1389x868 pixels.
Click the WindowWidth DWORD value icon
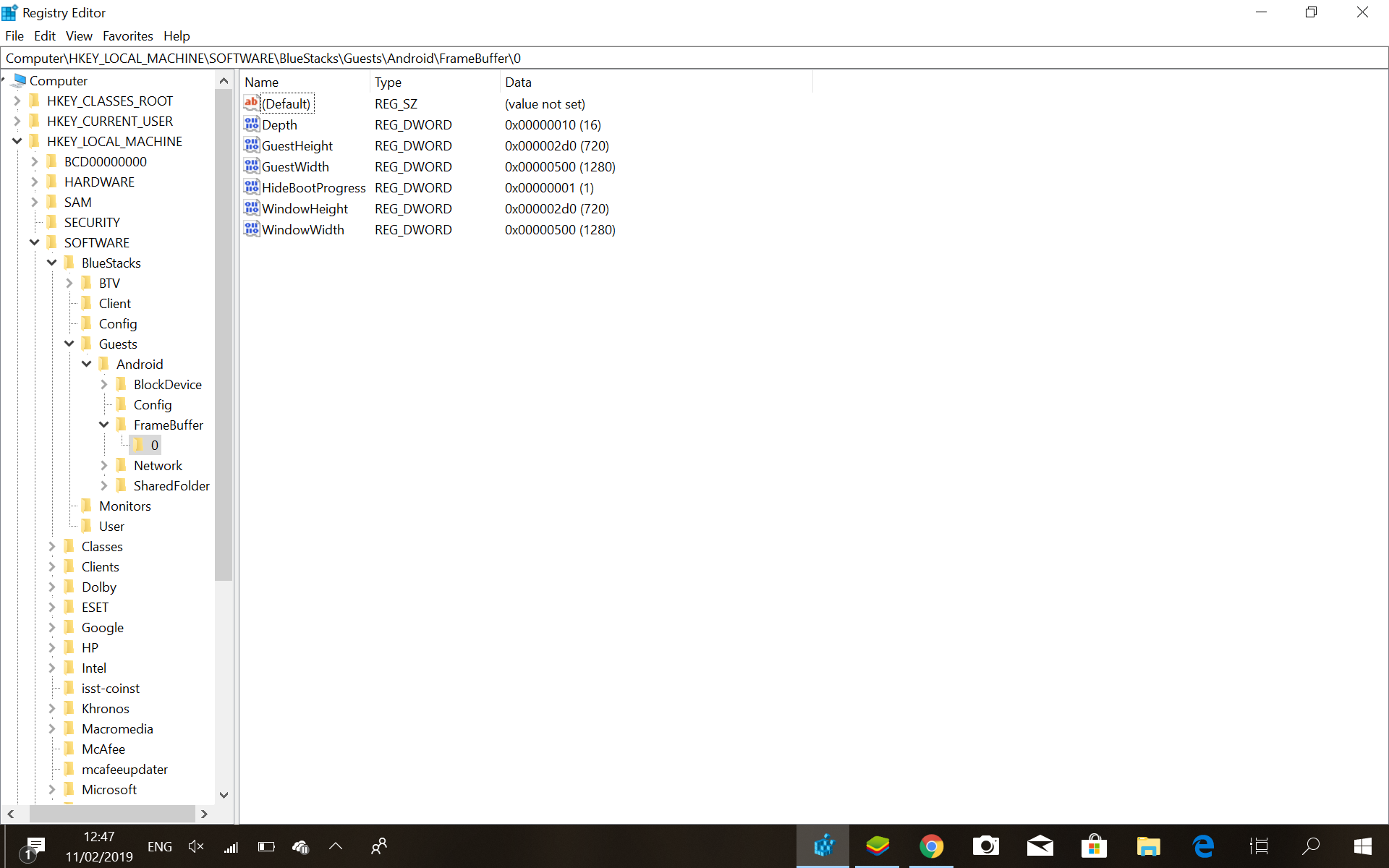(x=252, y=229)
